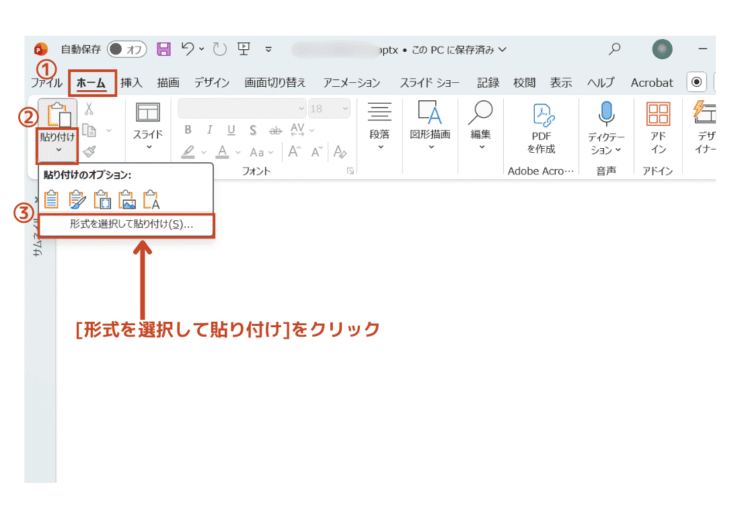Open the 画面切り替え tab

[x=275, y=83]
